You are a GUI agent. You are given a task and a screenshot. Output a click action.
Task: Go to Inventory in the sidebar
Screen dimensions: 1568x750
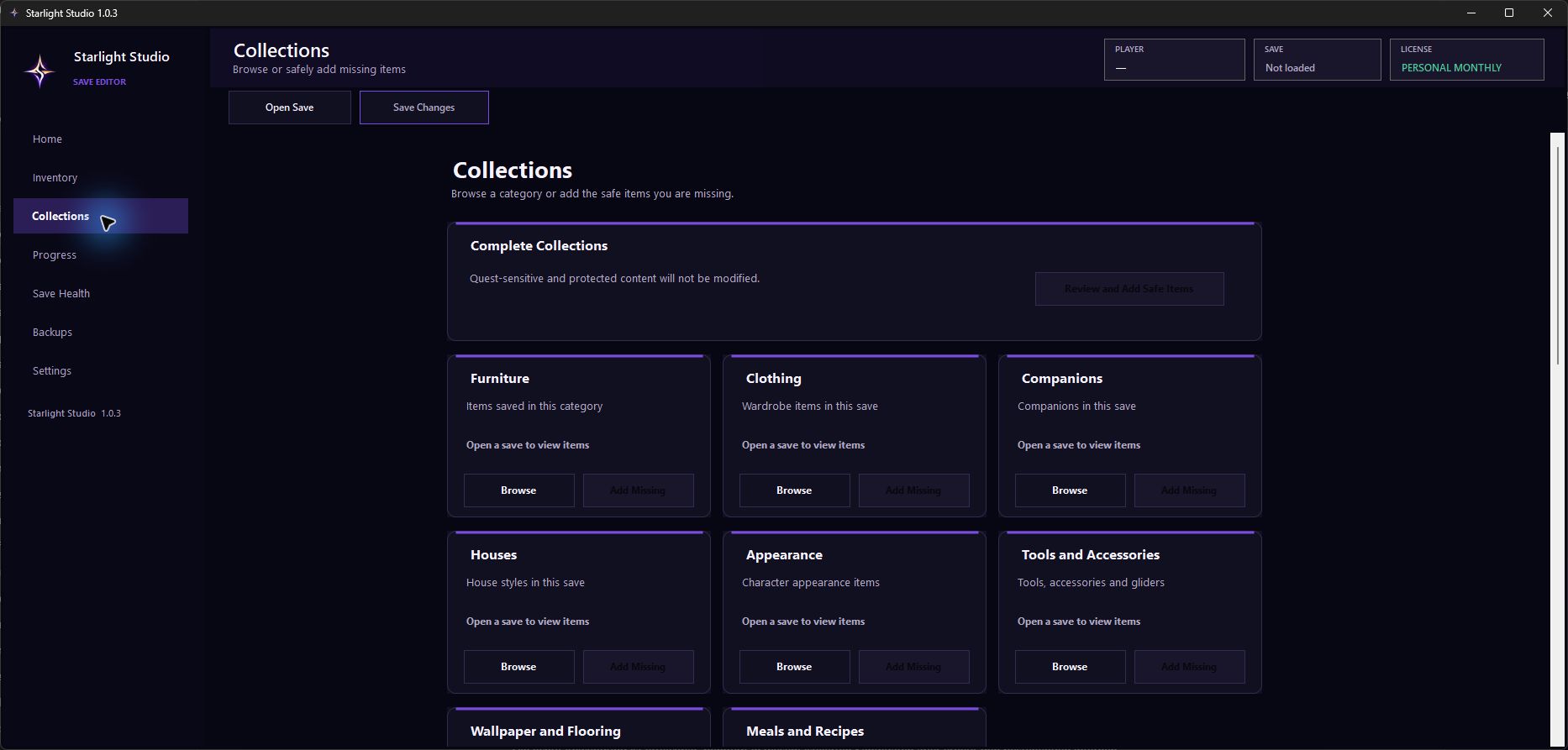[x=101, y=177]
